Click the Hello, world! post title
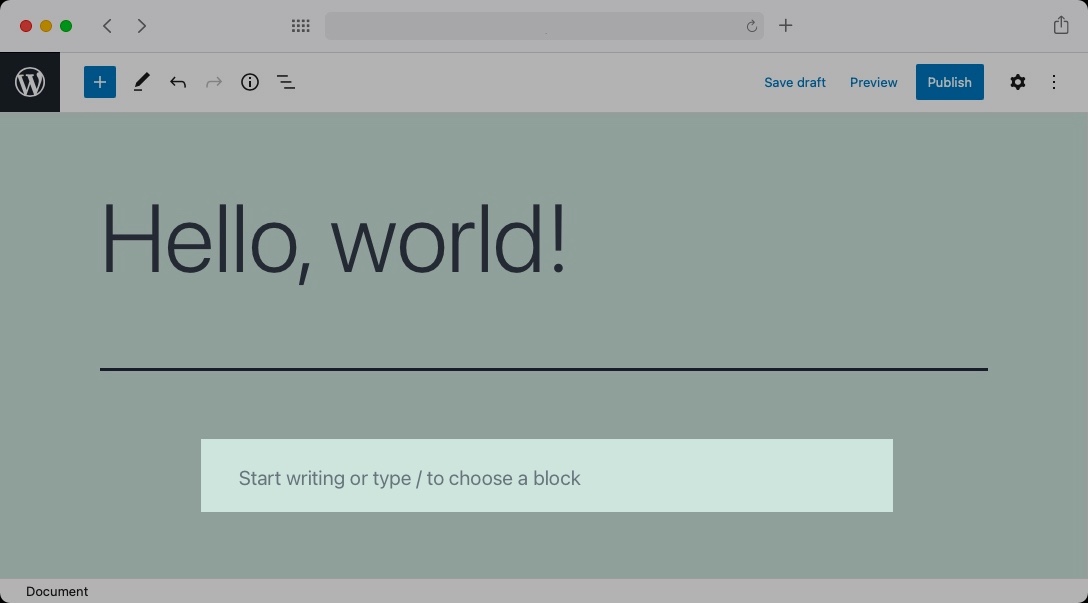The width and height of the screenshot is (1088, 603). coord(334,238)
